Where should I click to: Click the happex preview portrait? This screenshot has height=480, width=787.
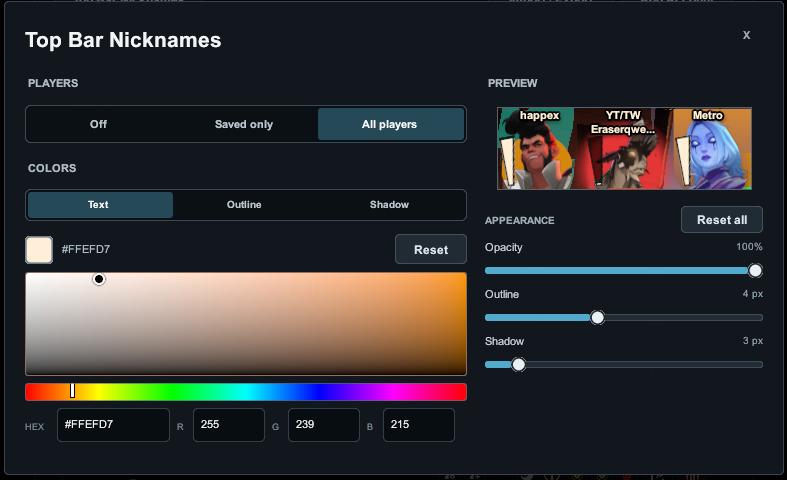pos(536,149)
